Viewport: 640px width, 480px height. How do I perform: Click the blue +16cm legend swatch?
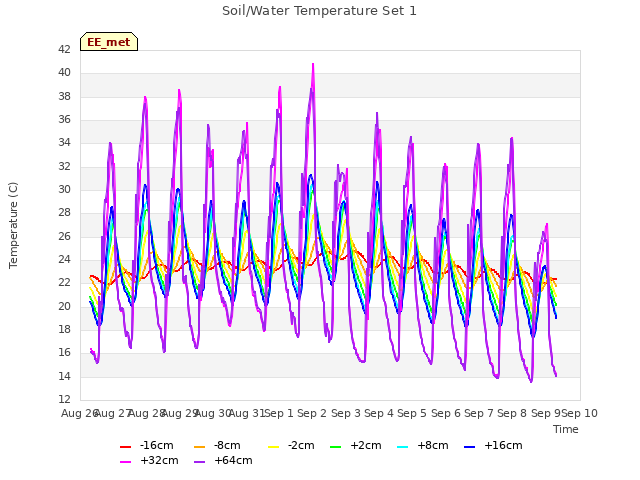(x=470, y=447)
